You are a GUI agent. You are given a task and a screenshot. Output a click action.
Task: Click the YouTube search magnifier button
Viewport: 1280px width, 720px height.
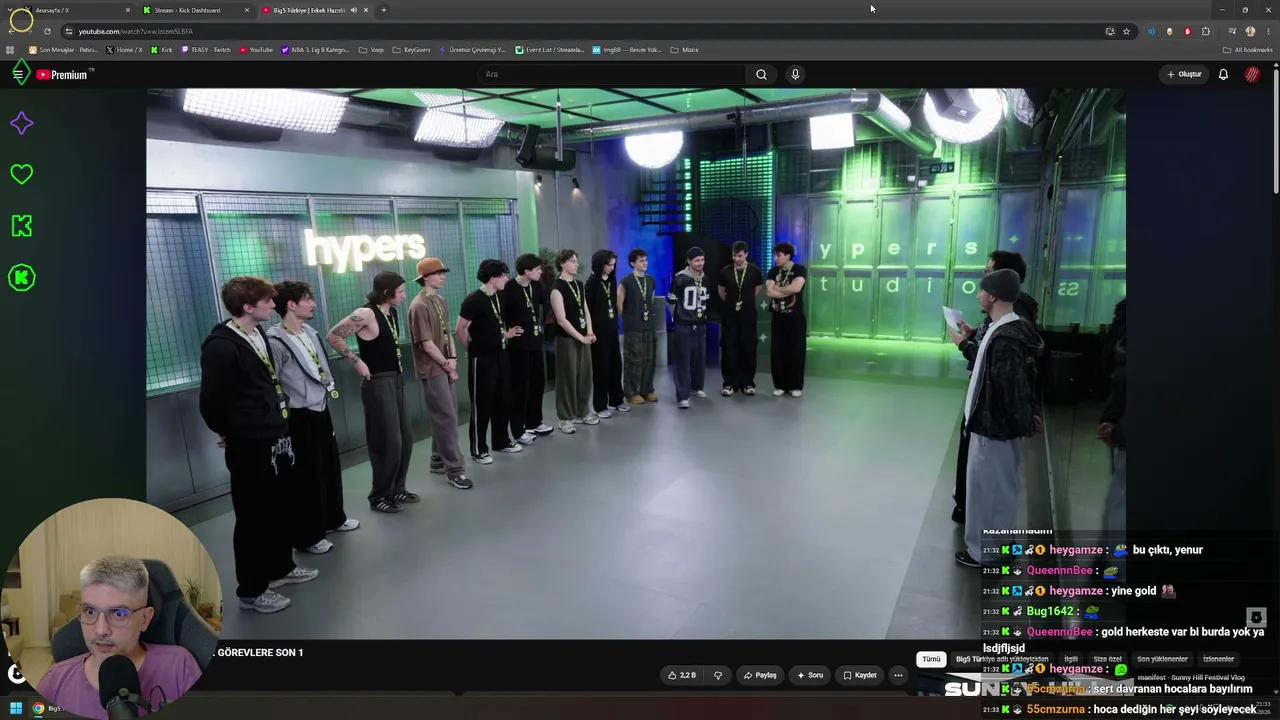761,74
